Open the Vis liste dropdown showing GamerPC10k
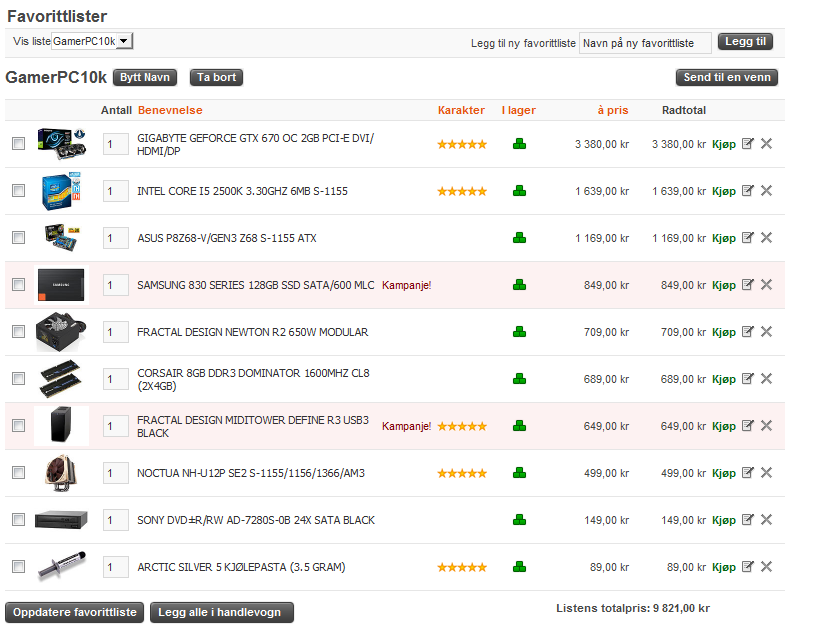 coord(92,41)
